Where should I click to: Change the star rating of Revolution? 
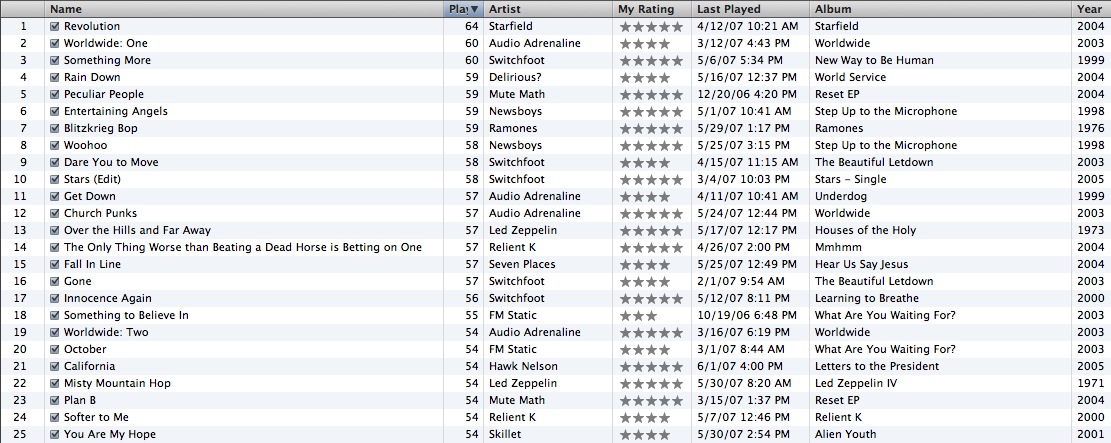(651, 26)
